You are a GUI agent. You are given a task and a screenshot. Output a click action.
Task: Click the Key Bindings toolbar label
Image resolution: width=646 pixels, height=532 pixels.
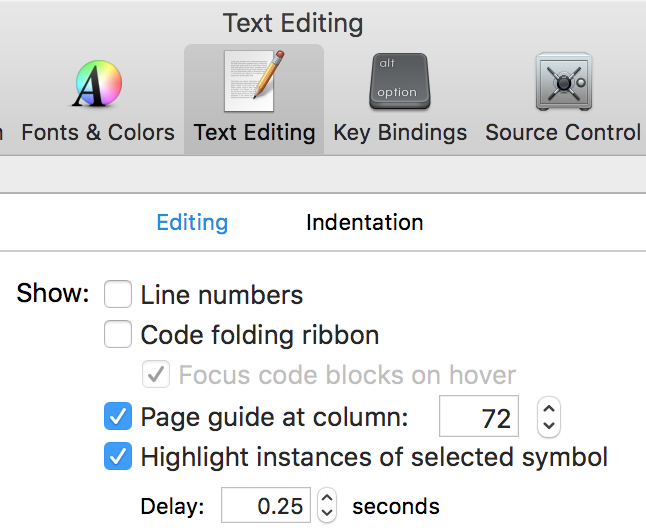click(x=400, y=132)
